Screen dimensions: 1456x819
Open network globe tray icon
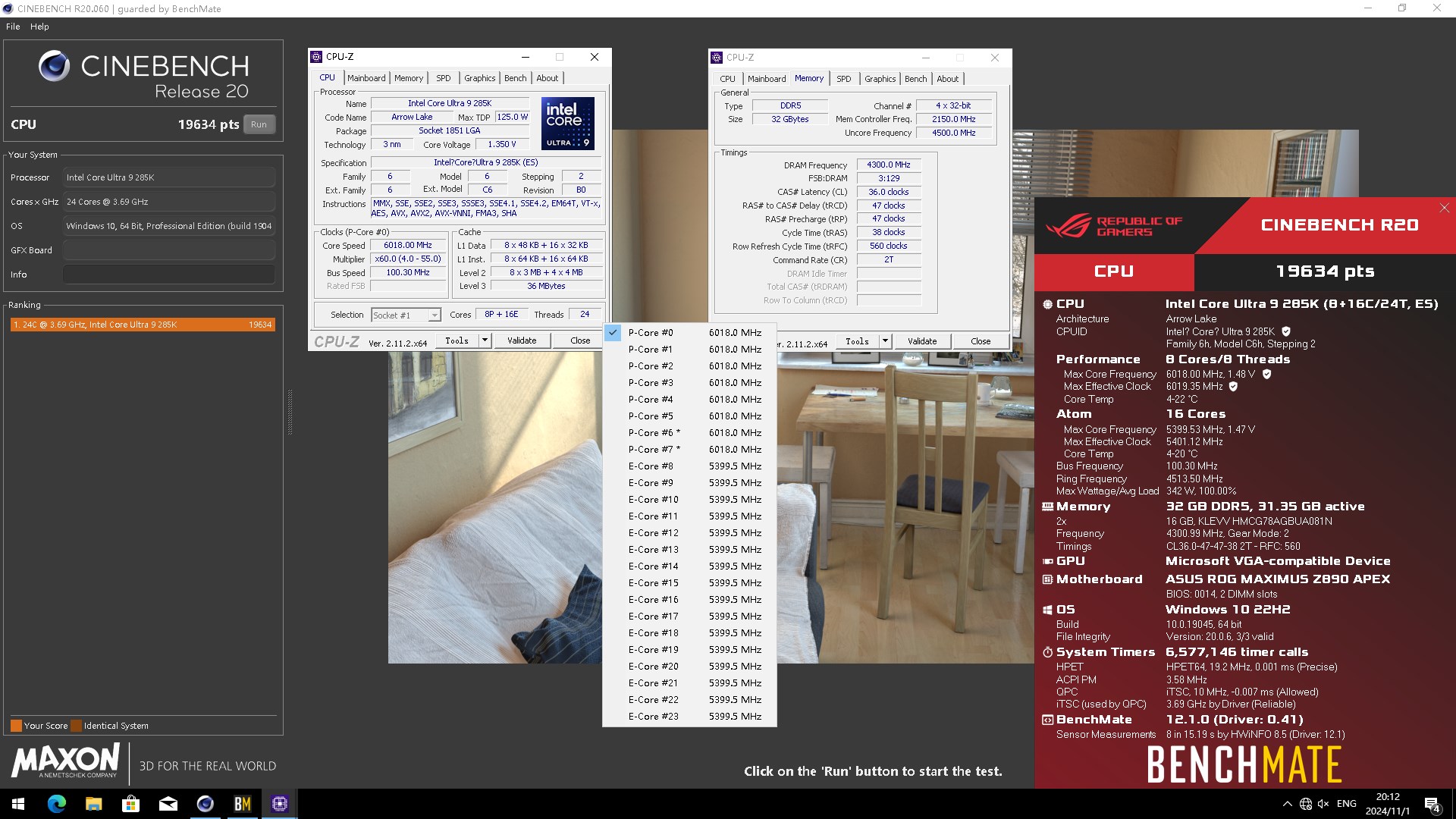click(x=1305, y=804)
